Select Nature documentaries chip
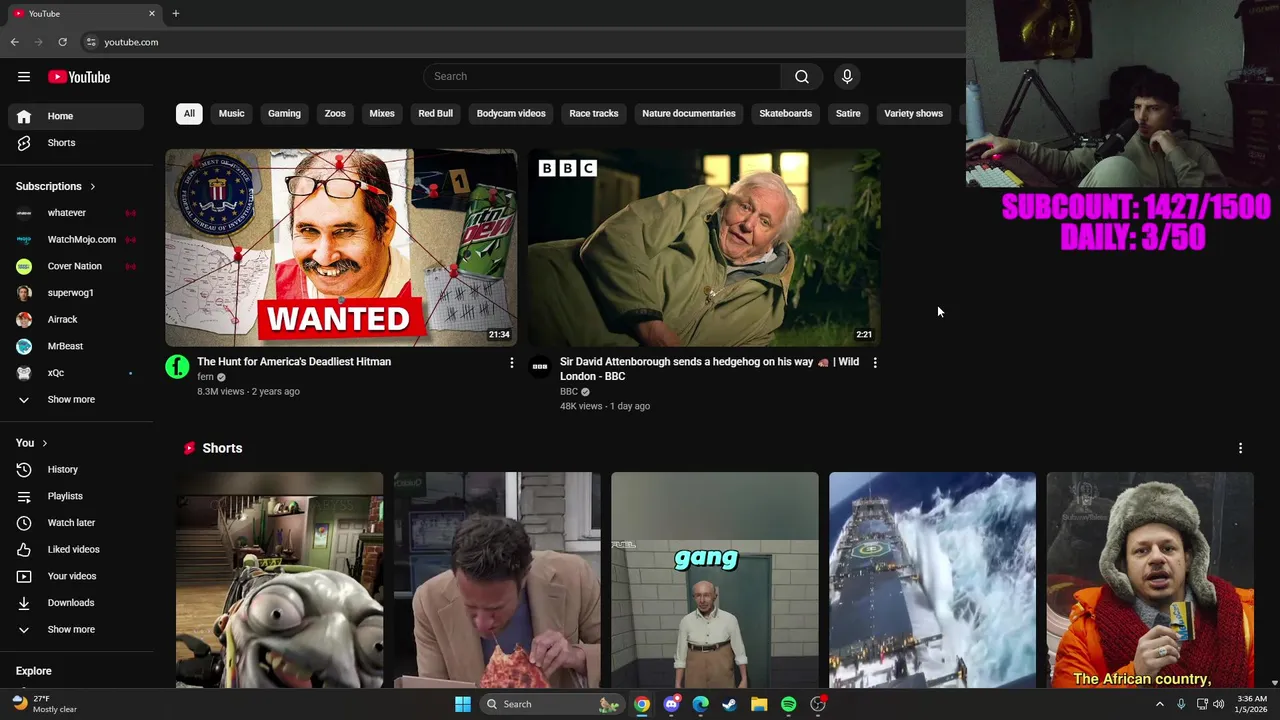The height and width of the screenshot is (720, 1280). pos(689,114)
